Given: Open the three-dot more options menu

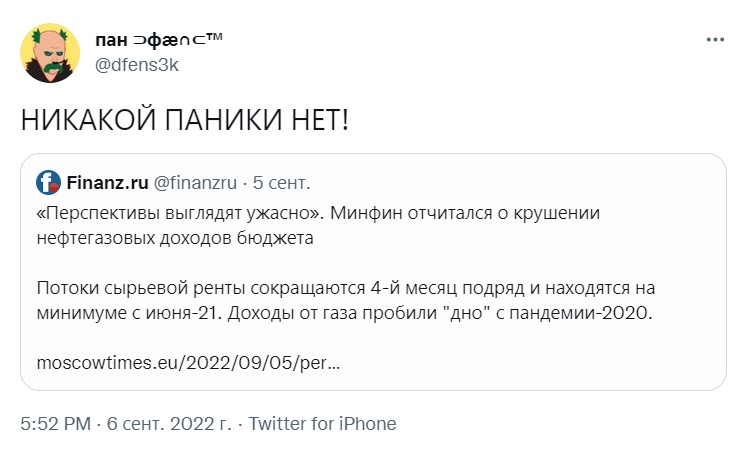Looking at the screenshot, I should [714, 40].
